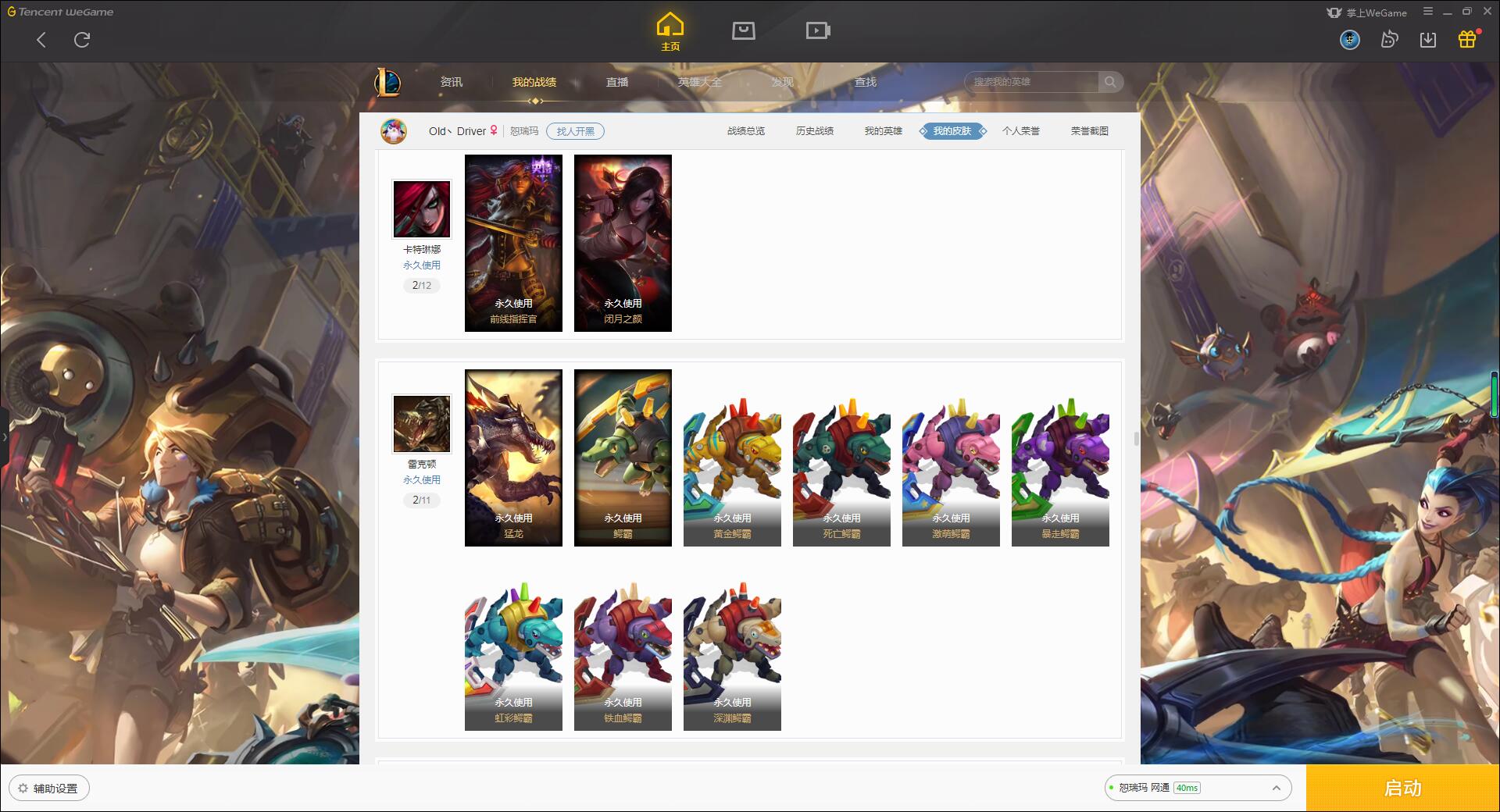Open the 虹彩鳄霸 chroma card
This screenshot has width=1500, height=812.
point(513,656)
